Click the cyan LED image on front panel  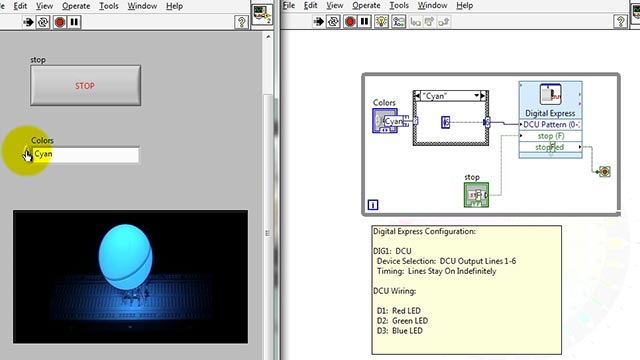point(130,277)
